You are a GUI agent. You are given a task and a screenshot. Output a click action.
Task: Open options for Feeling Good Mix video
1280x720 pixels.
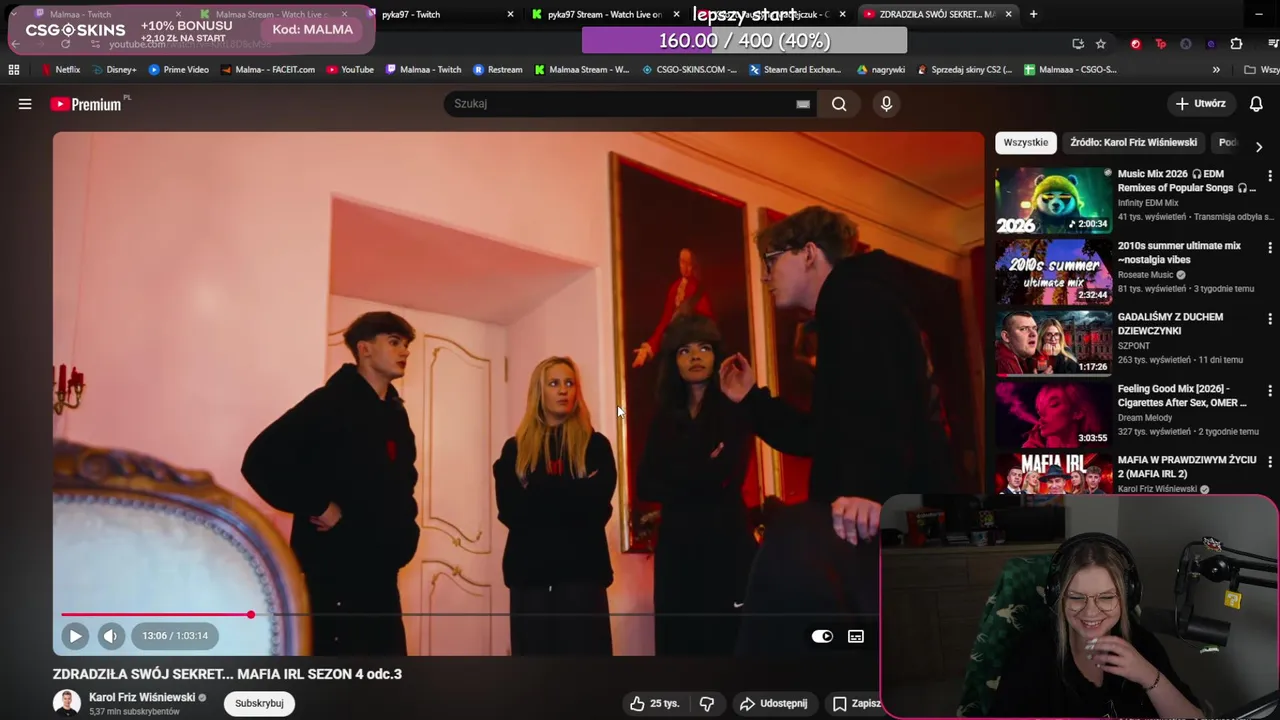pyautogui.click(x=1270, y=391)
